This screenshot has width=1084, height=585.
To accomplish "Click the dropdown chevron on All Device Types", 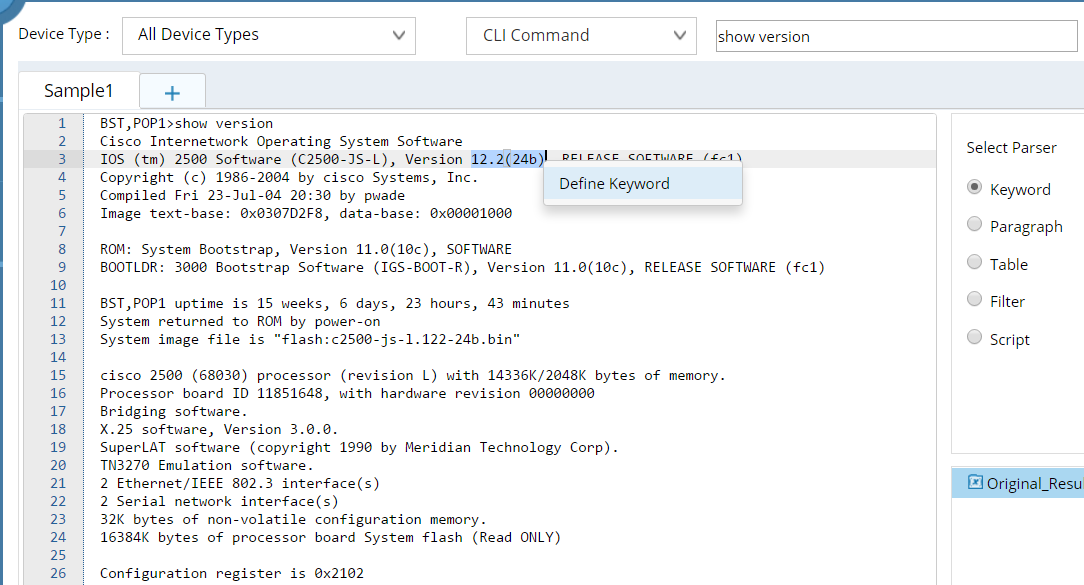I will [400, 35].
